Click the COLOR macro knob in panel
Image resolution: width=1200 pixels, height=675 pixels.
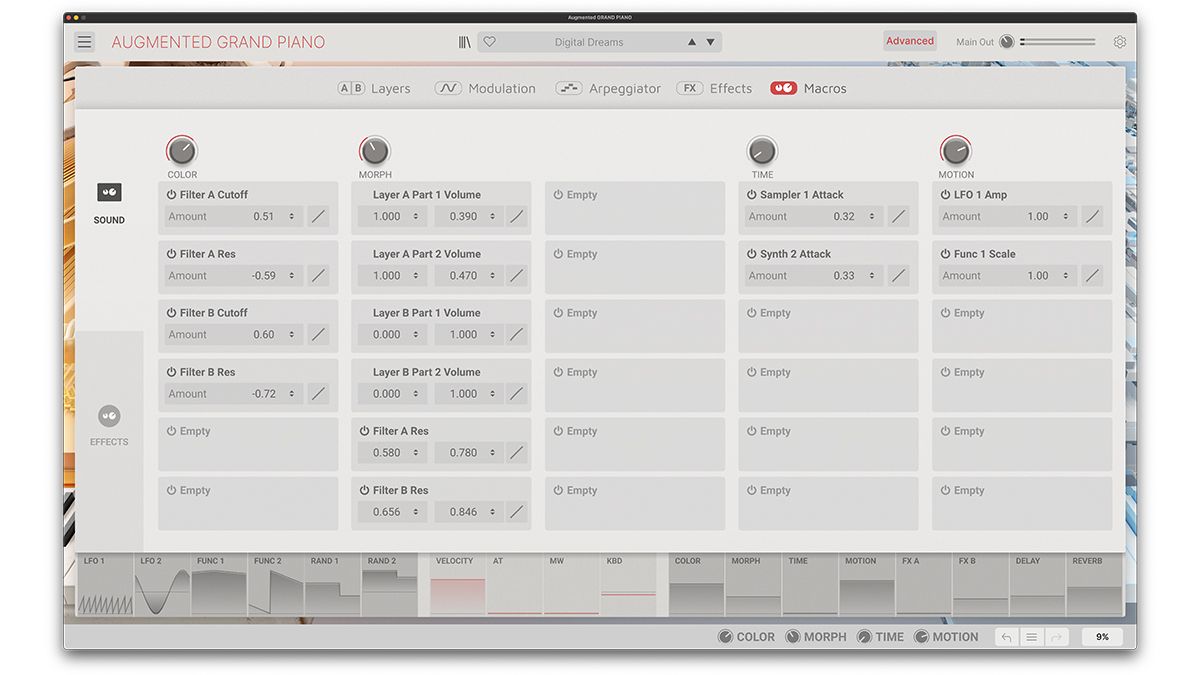click(x=182, y=151)
